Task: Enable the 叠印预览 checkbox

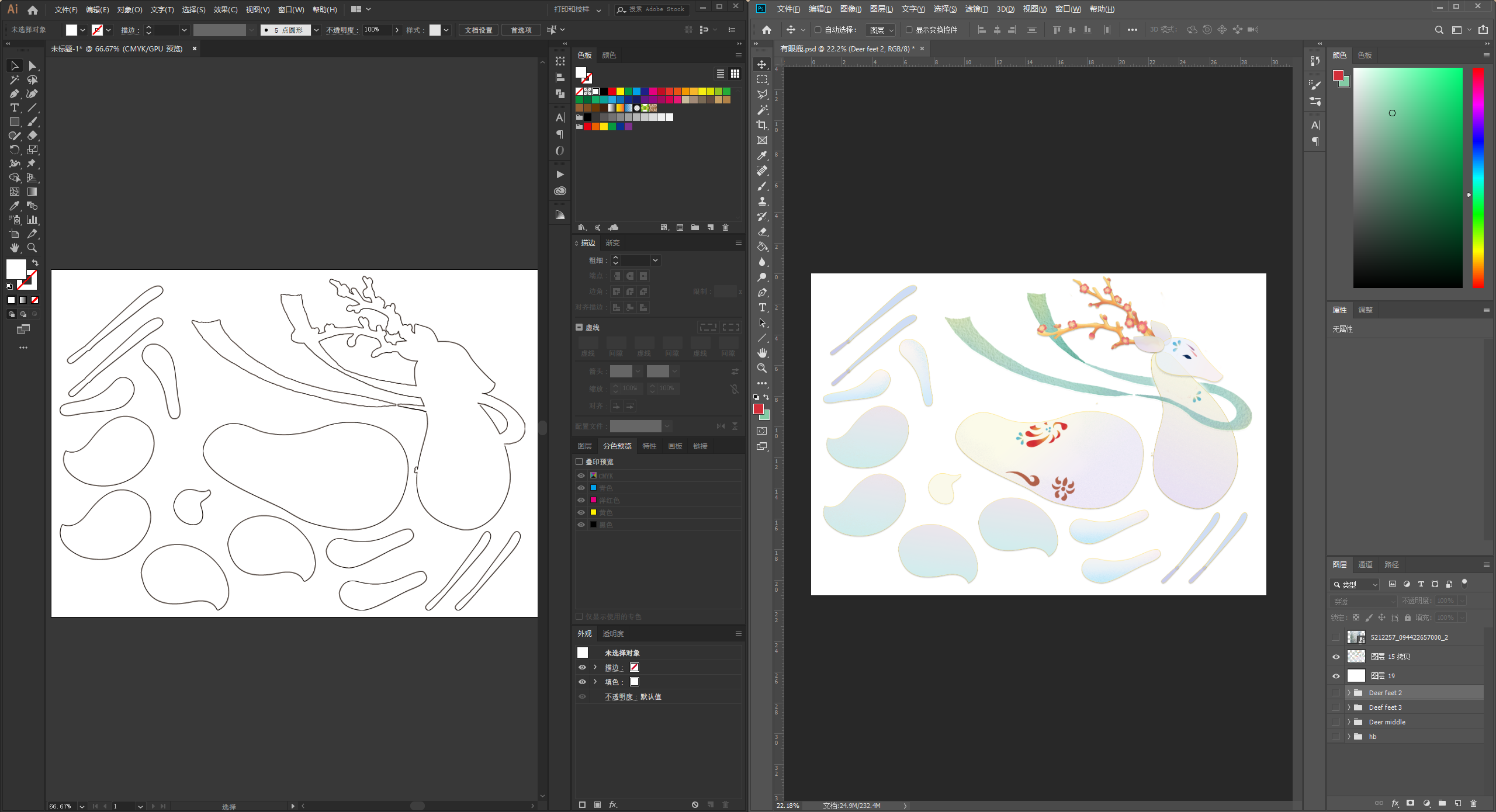Action: point(579,461)
